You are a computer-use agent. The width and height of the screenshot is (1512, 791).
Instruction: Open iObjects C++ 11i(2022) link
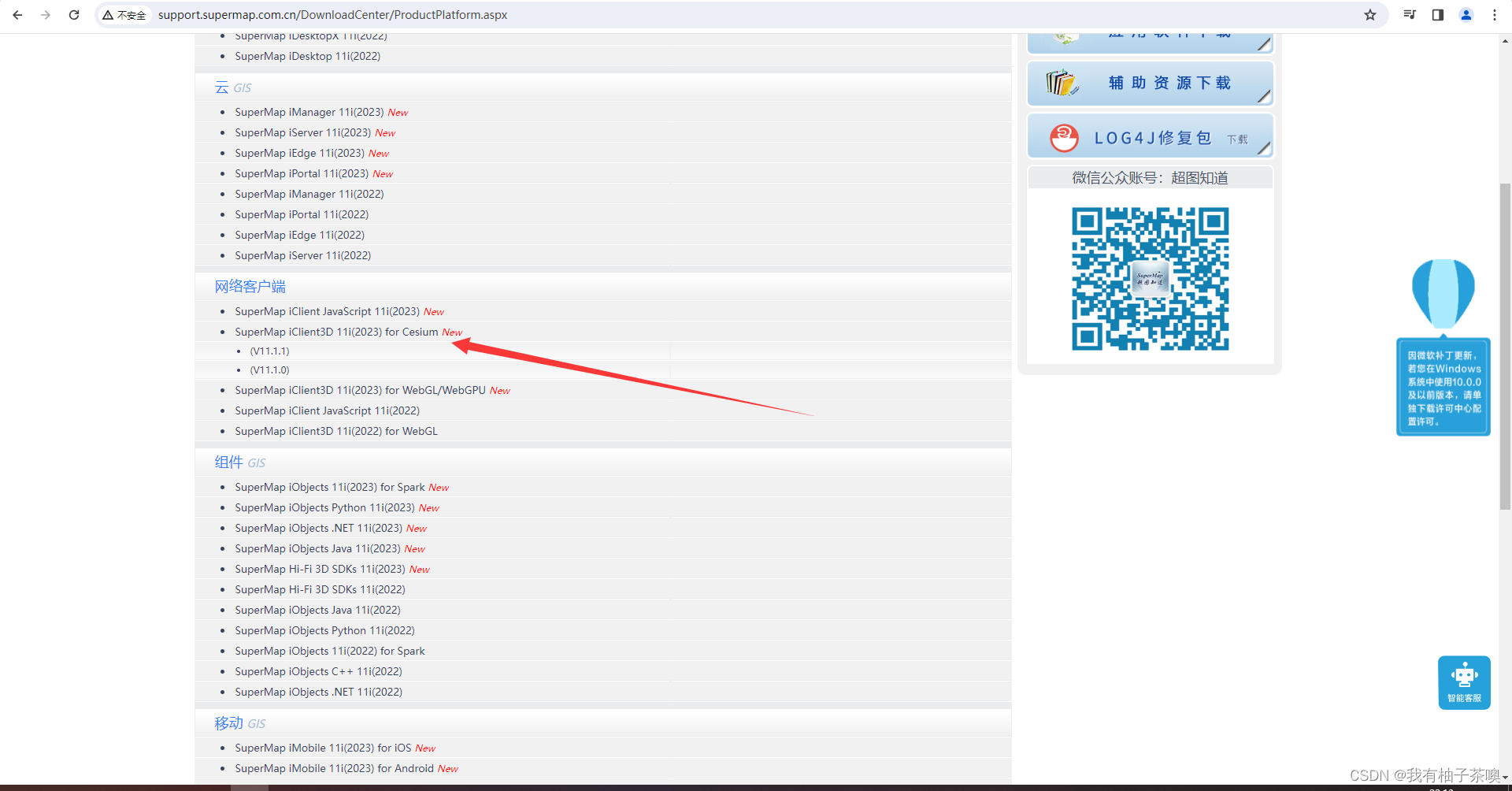click(318, 671)
